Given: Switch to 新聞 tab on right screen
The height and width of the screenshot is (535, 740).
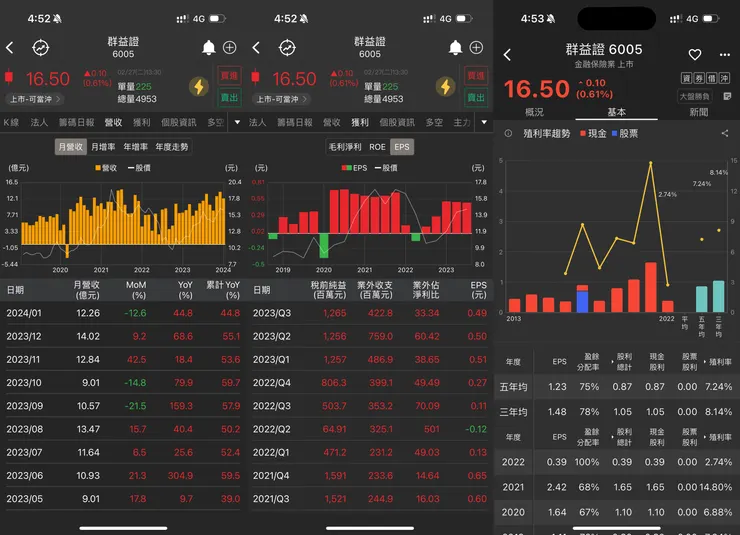Looking at the screenshot, I should [698, 112].
